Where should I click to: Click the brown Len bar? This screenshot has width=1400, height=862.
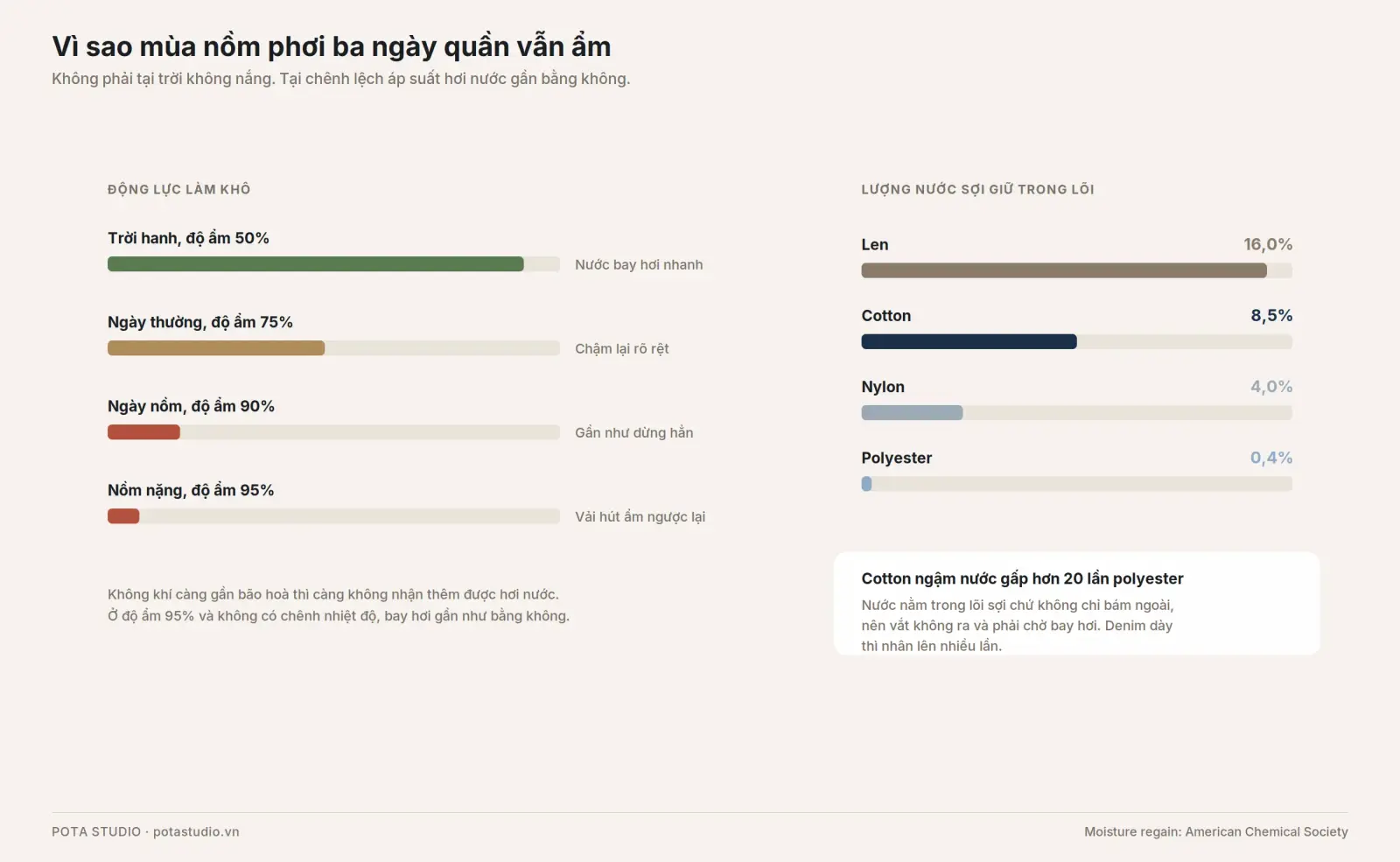[1064, 270]
